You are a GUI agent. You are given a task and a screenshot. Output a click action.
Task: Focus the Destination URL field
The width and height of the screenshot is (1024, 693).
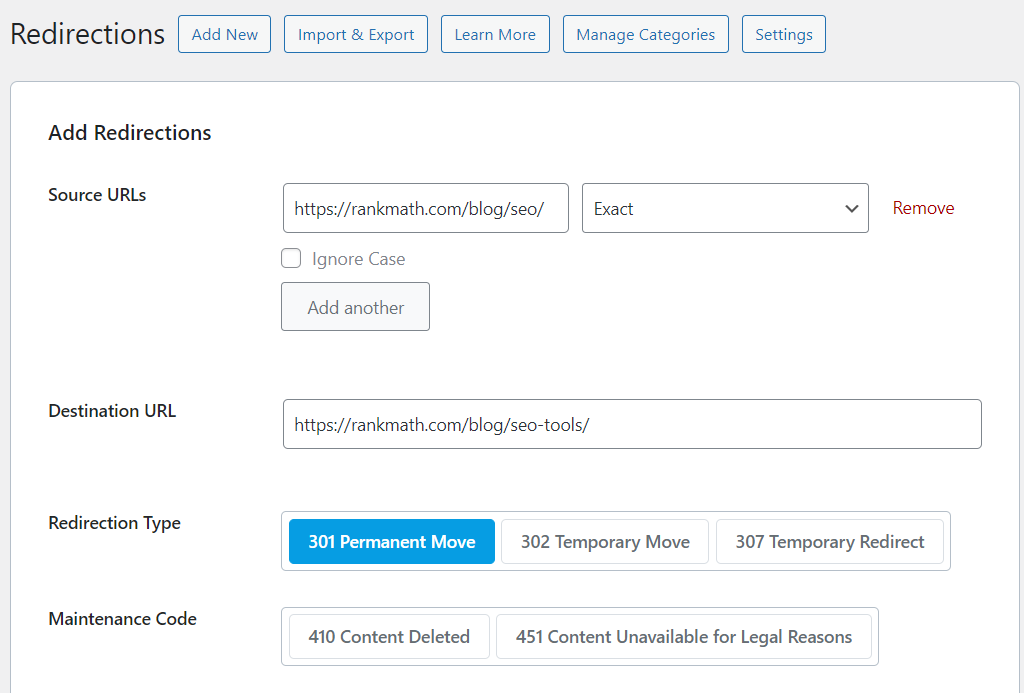coord(632,424)
